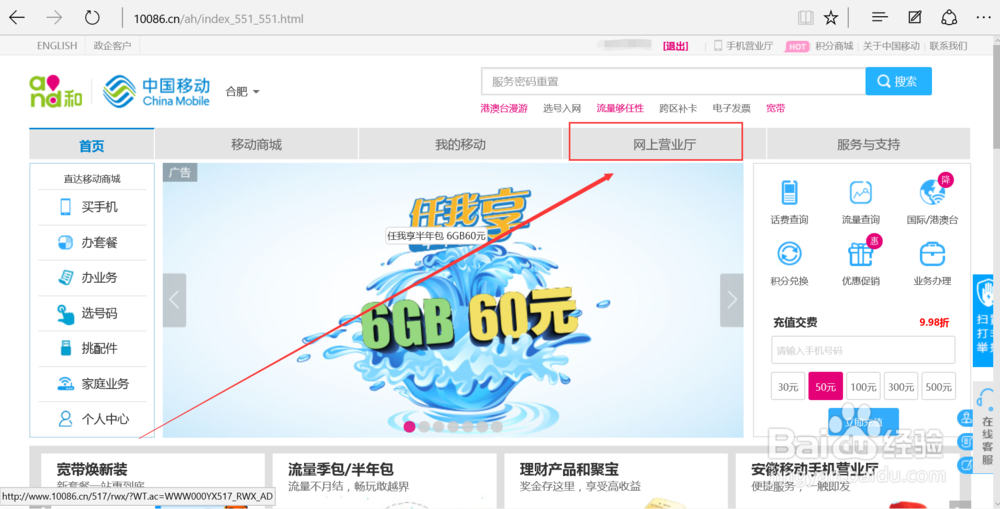Viewport: 1000px width, 509px height.
Task: Open web note pencil icon
Action: [915, 17]
